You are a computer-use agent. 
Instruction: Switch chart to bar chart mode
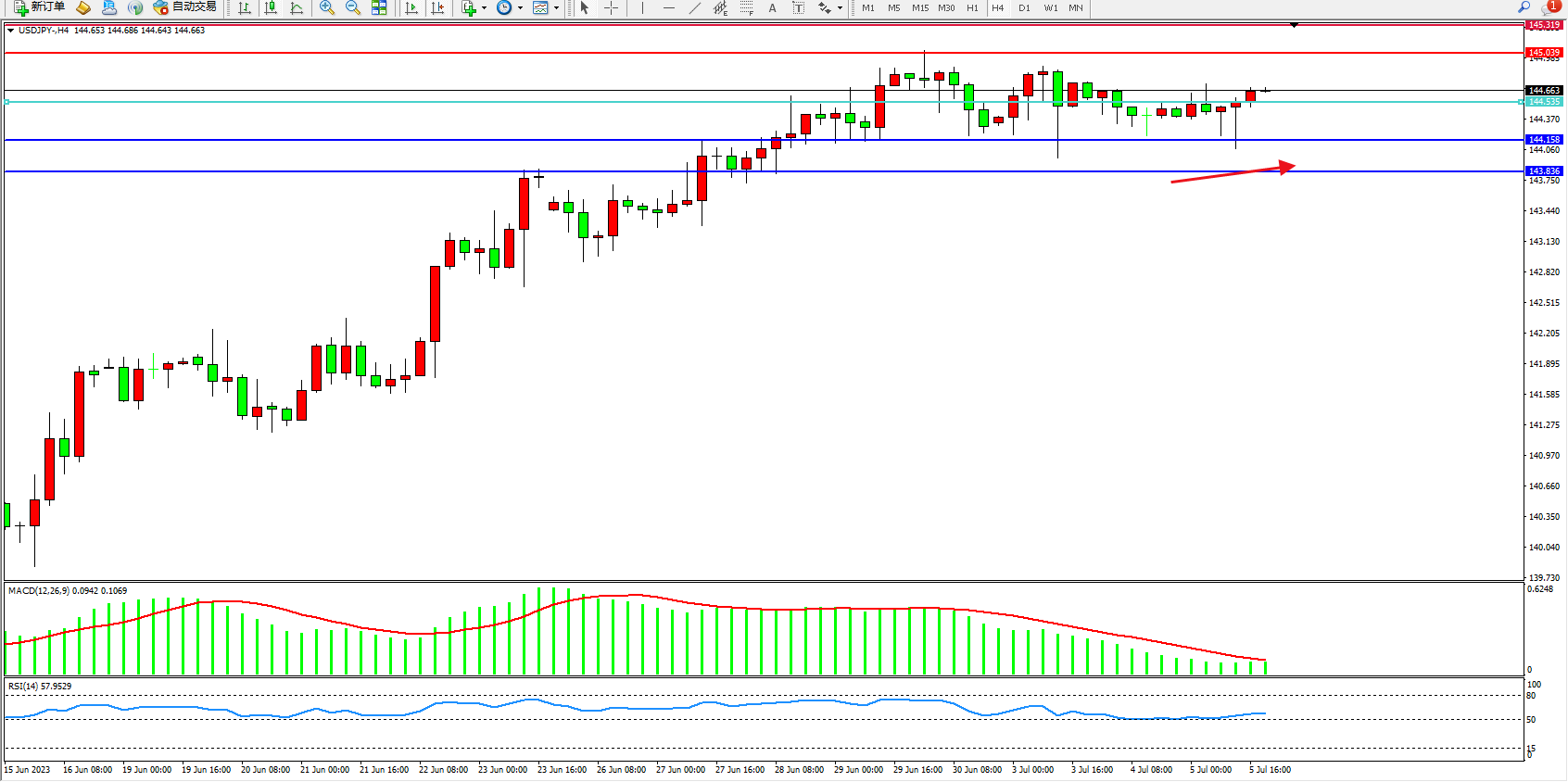tap(245, 8)
